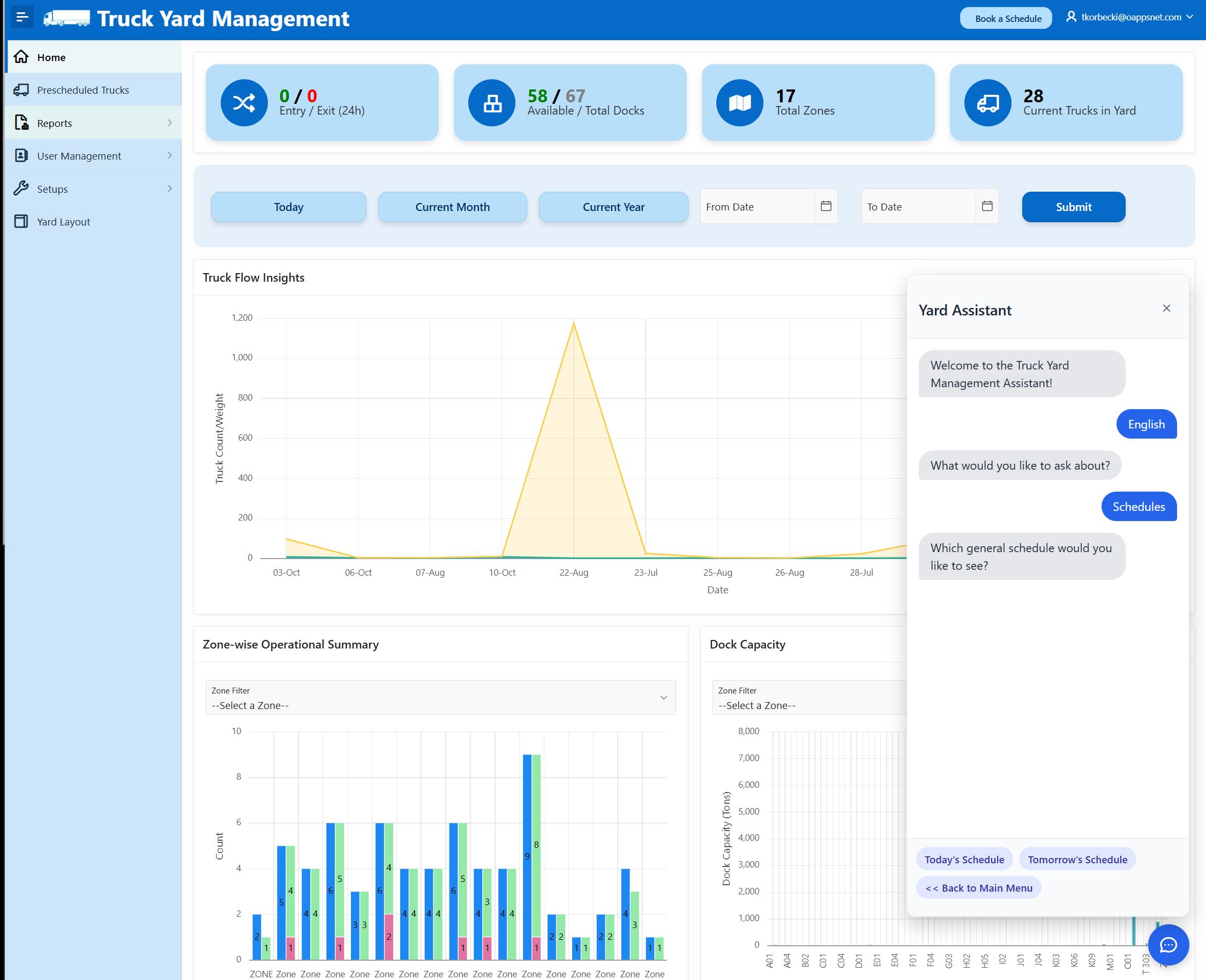
Task: Open Prescheduled Trucks from sidebar
Action: (x=83, y=91)
